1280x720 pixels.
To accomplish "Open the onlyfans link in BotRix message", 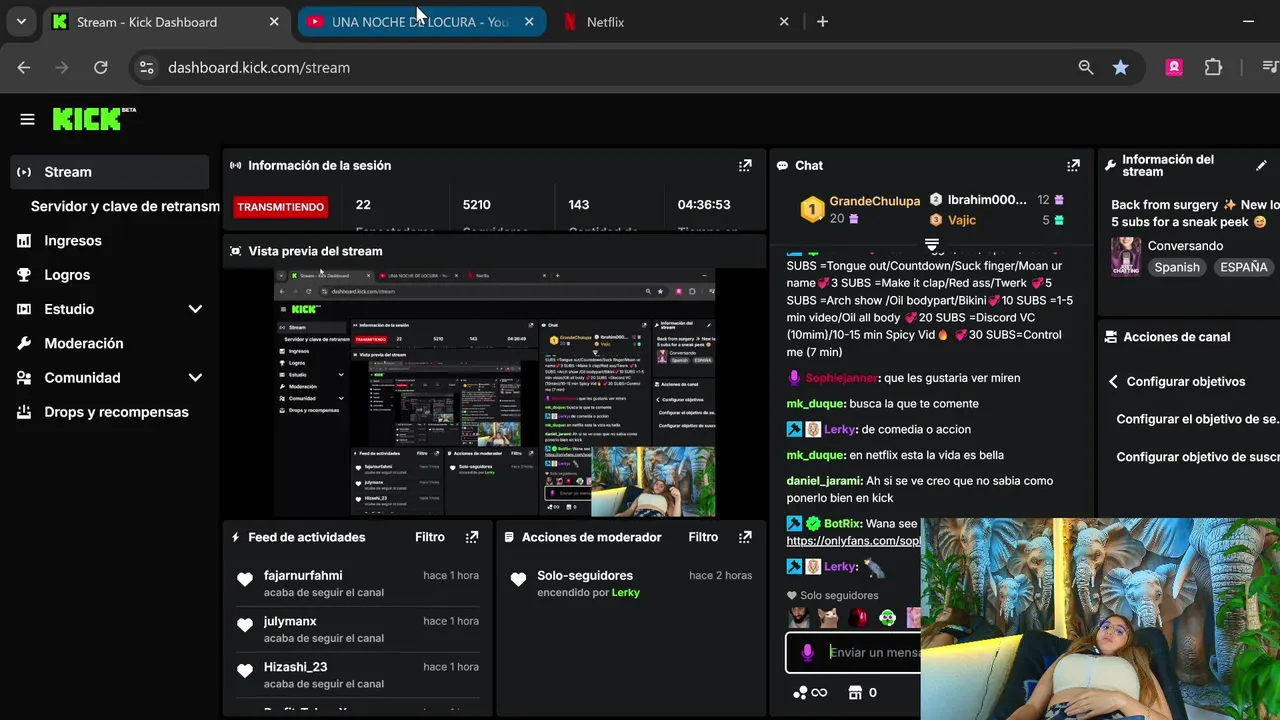I will pyautogui.click(x=853, y=541).
